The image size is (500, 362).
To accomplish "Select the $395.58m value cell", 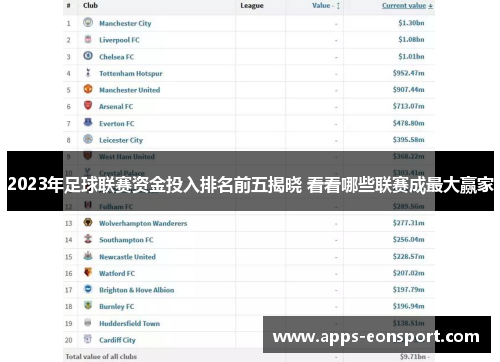I will tap(408, 140).
